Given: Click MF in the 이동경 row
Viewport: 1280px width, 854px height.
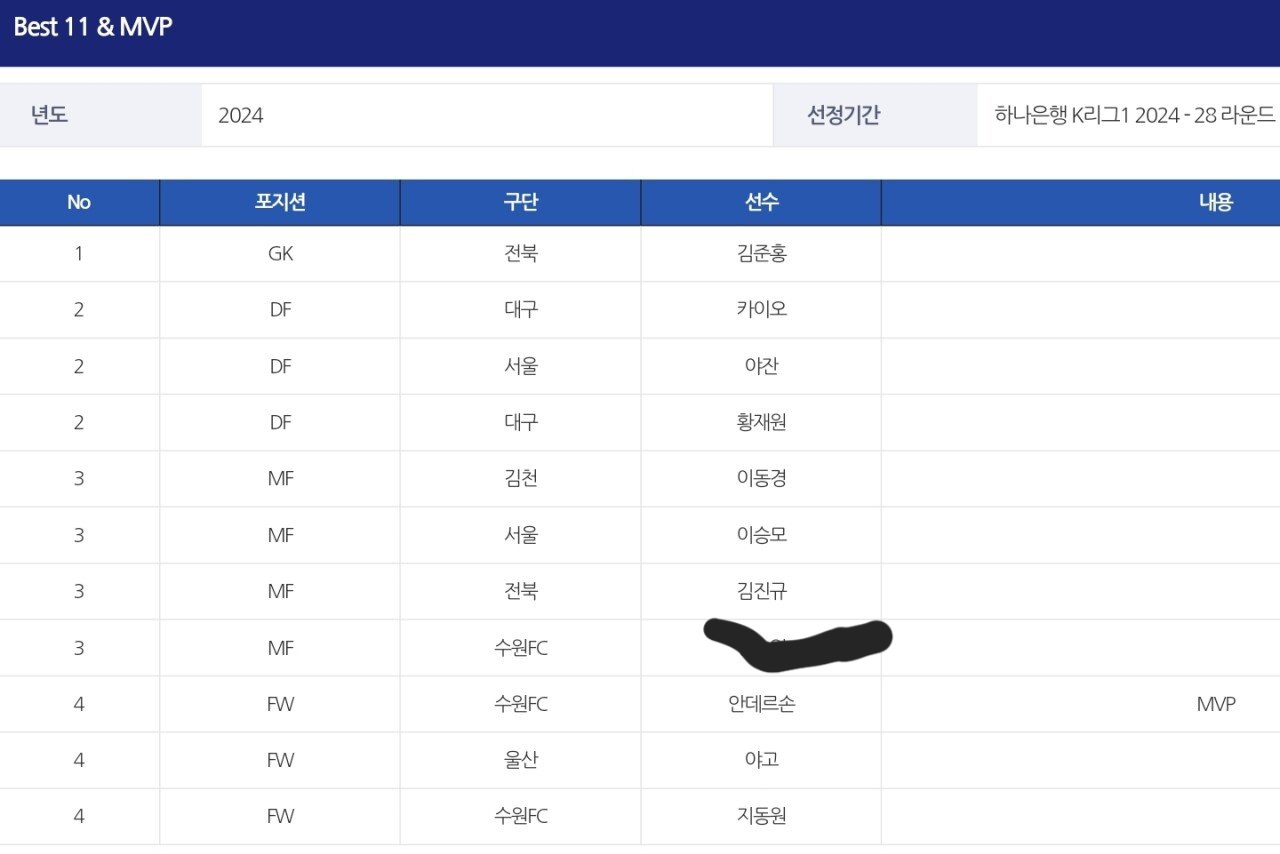Looking at the screenshot, I should pos(280,479).
